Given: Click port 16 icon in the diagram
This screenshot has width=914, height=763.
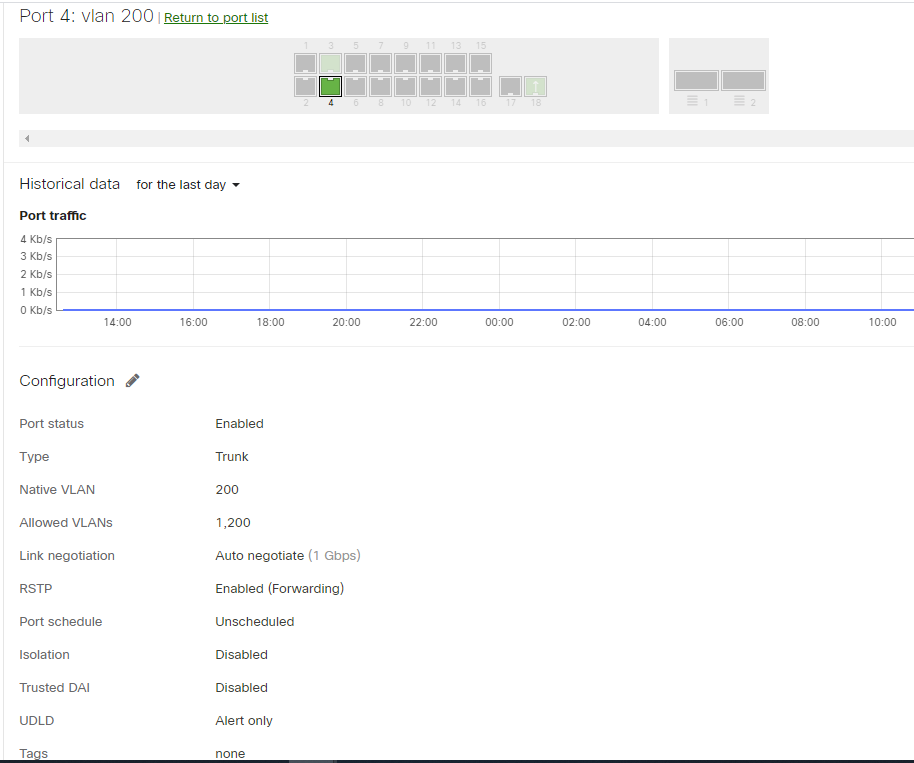Looking at the screenshot, I should pyautogui.click(x=480, y=87).
